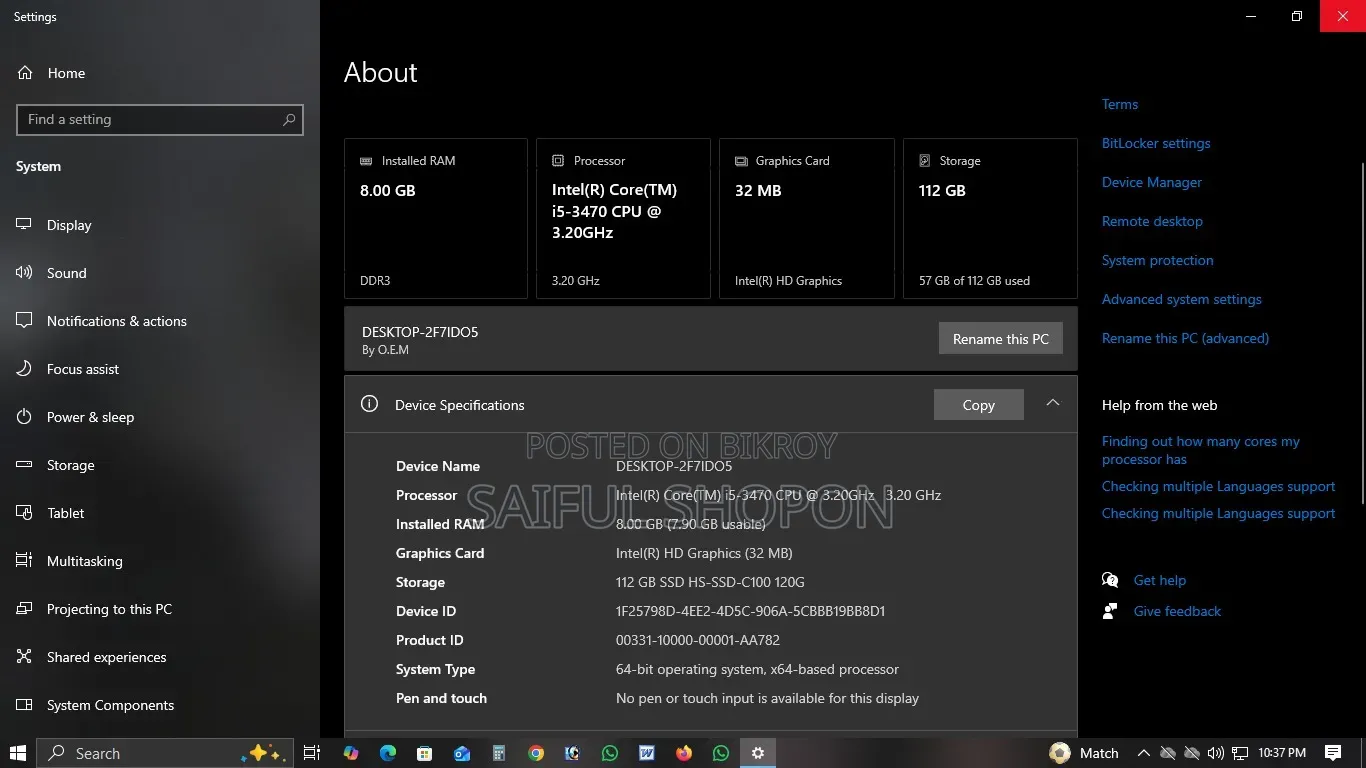Click the Rename this PC button
The height and width of the screenshot is (768, 1366).
click(x=1000, y=339)
